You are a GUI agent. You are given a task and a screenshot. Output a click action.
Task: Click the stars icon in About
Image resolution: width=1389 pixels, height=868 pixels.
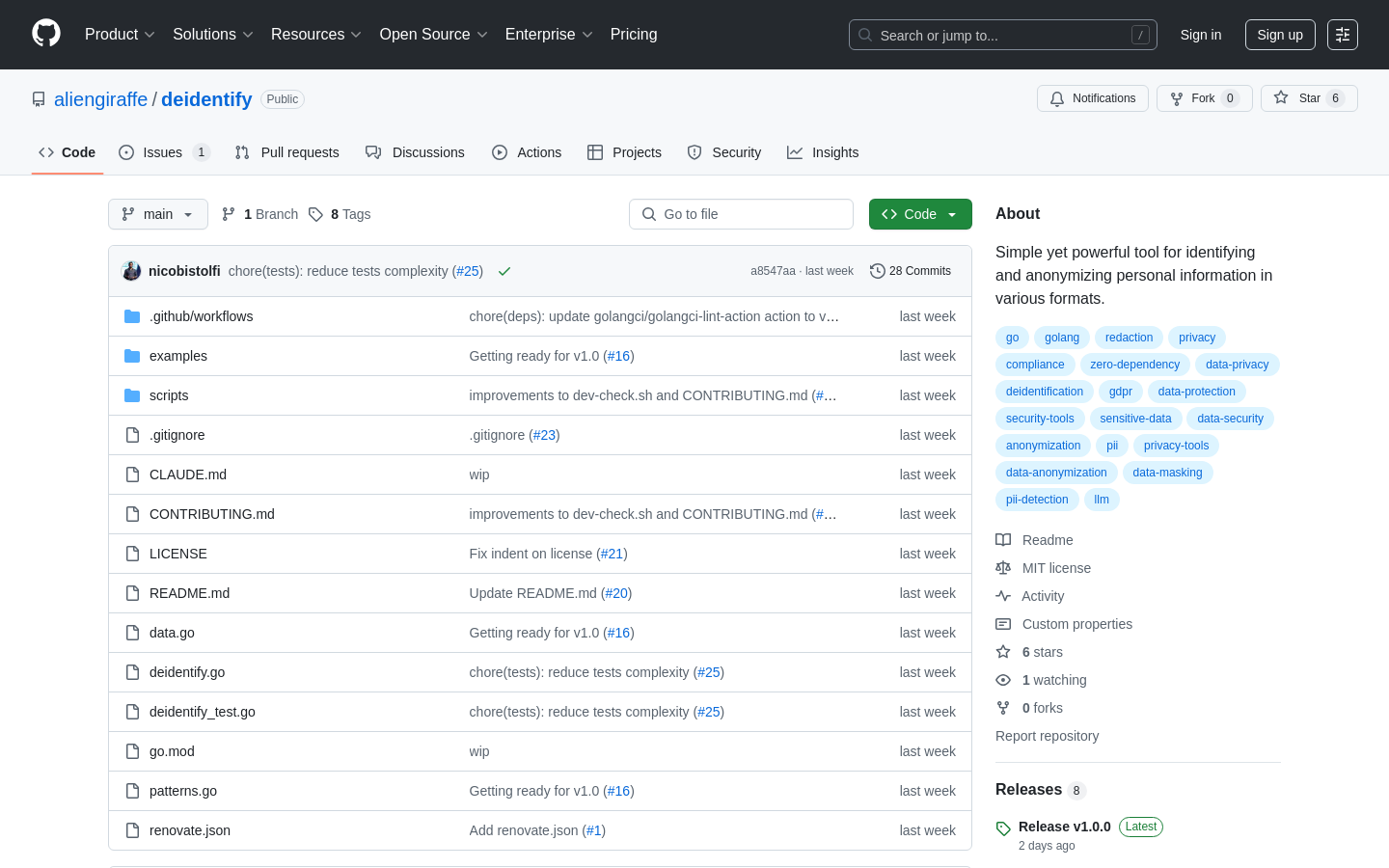(x=1003, y=652)
